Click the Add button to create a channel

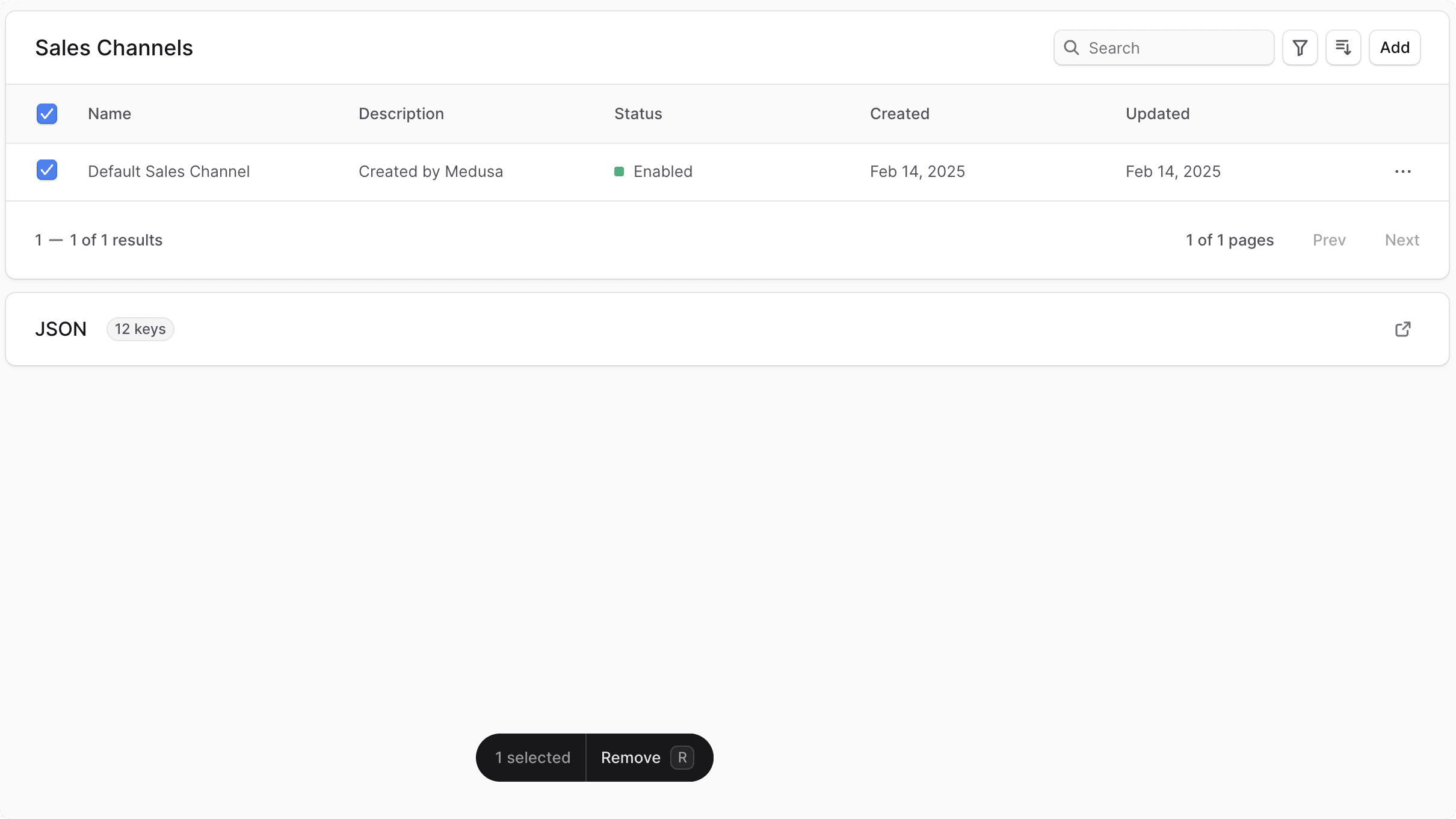click(x=1394, y=48)
